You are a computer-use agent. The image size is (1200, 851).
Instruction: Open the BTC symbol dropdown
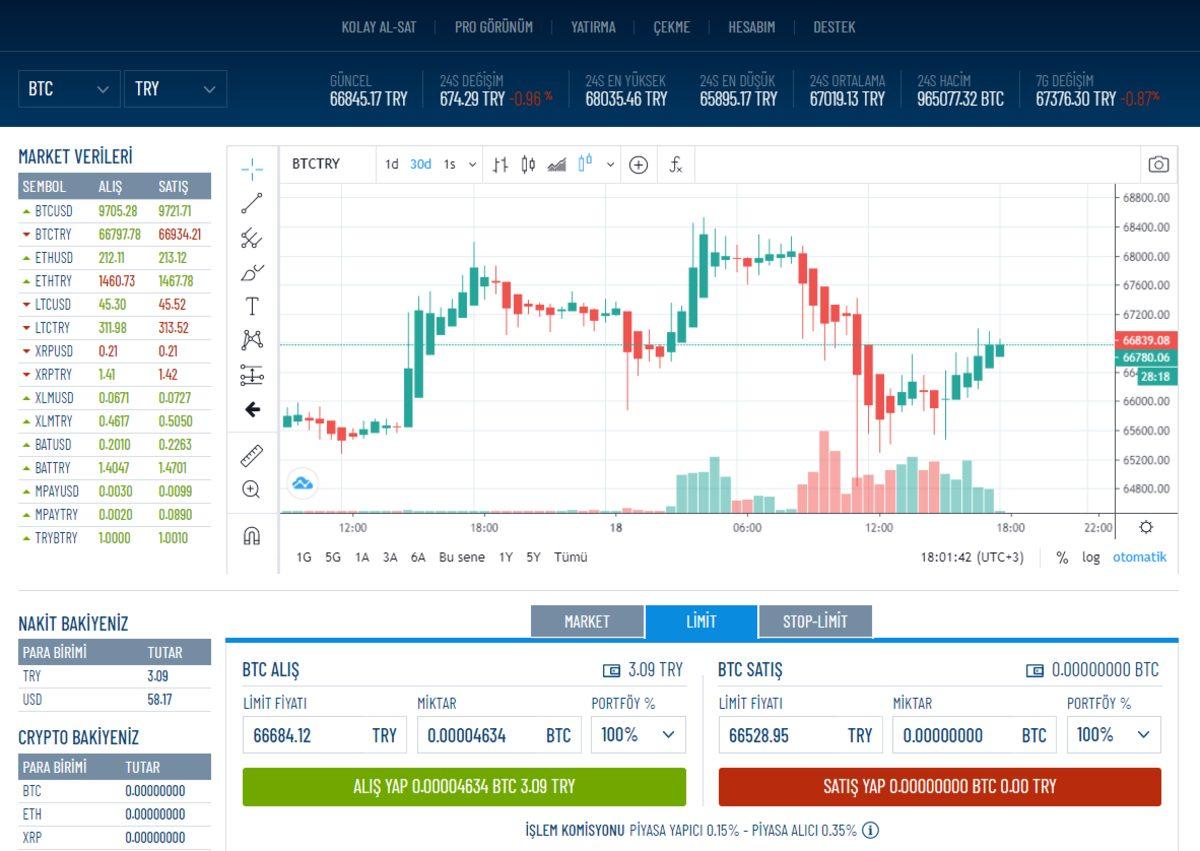pyautogui.click(x=68, y=88)
